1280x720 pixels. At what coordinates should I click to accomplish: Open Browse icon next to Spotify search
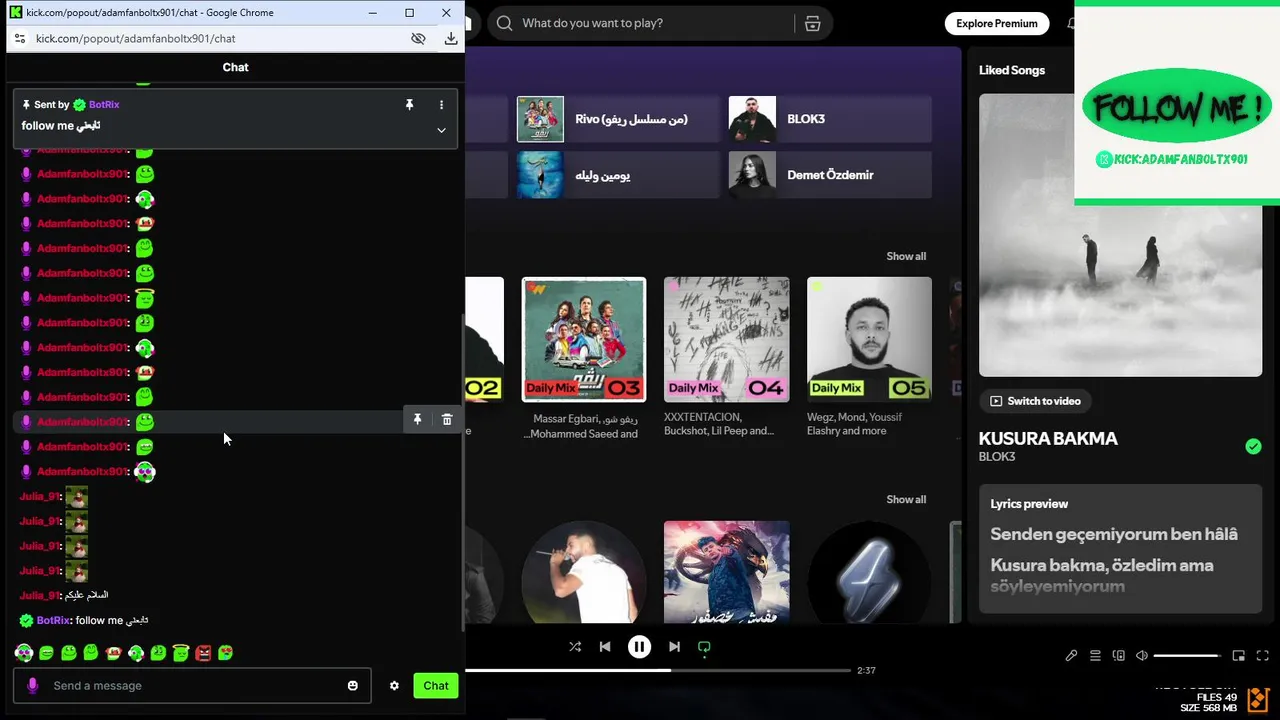click(812, 23)
